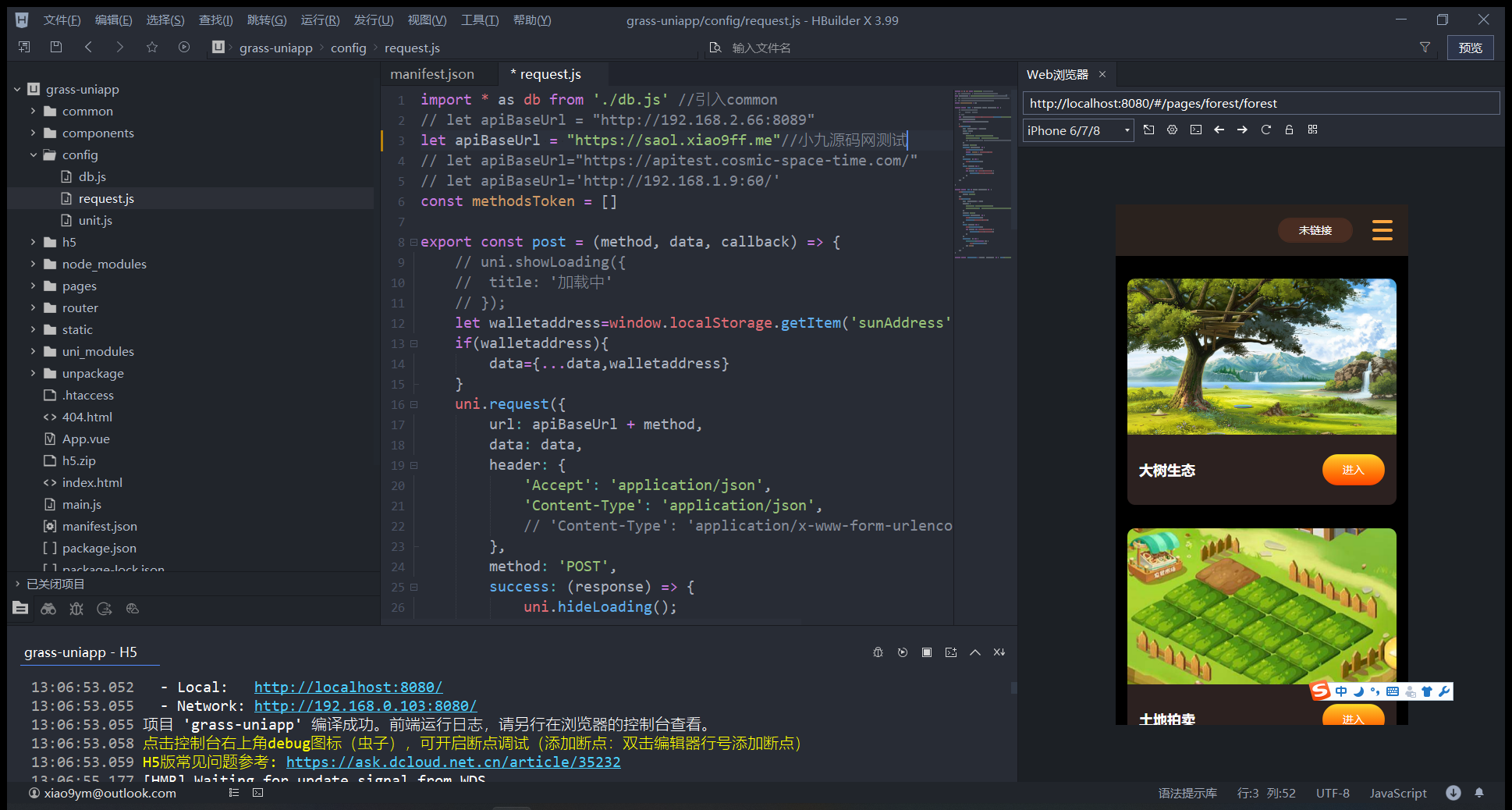
Task: Open the orange hamburger menu in preview
Action: 1382,230
